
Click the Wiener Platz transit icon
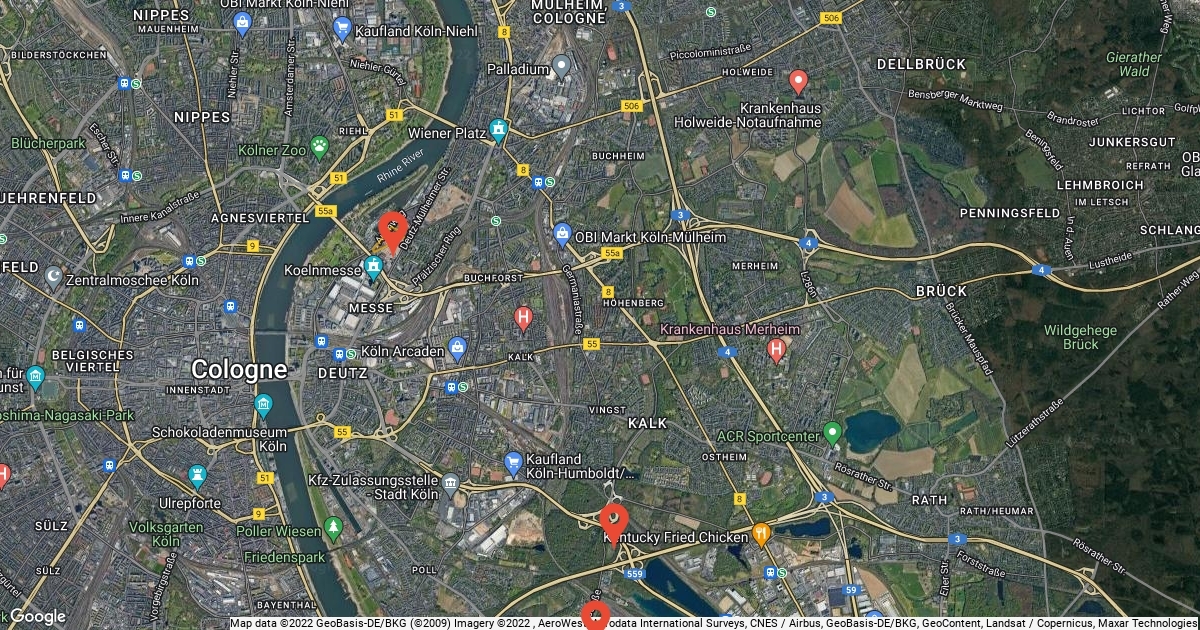[x=498, y=131]
